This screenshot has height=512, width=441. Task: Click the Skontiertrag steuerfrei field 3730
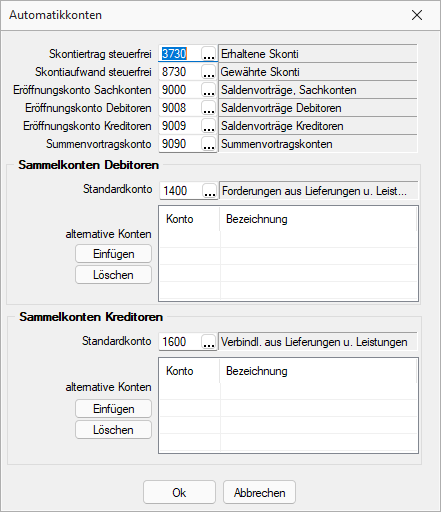[x=180, y=54]
